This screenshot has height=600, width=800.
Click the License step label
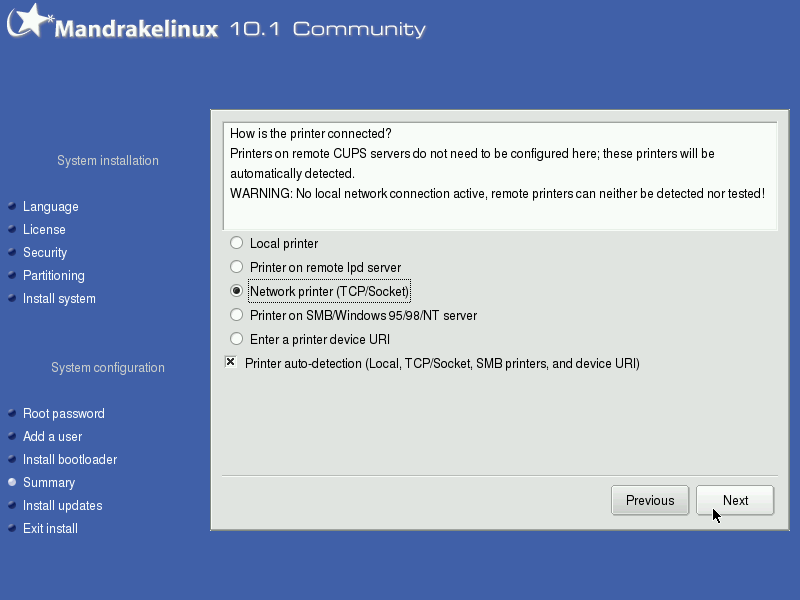[44, 230]
